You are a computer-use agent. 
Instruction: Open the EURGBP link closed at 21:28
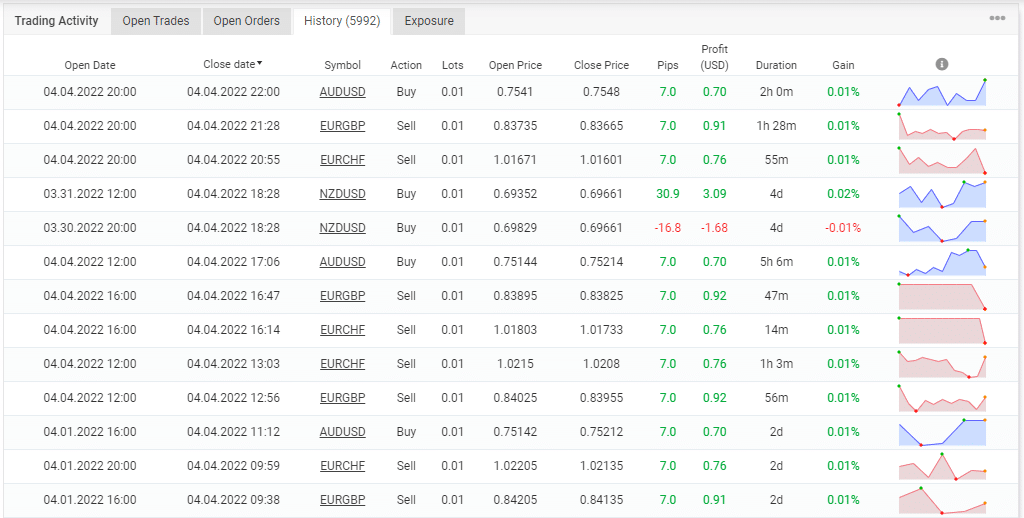pos(342,126)
